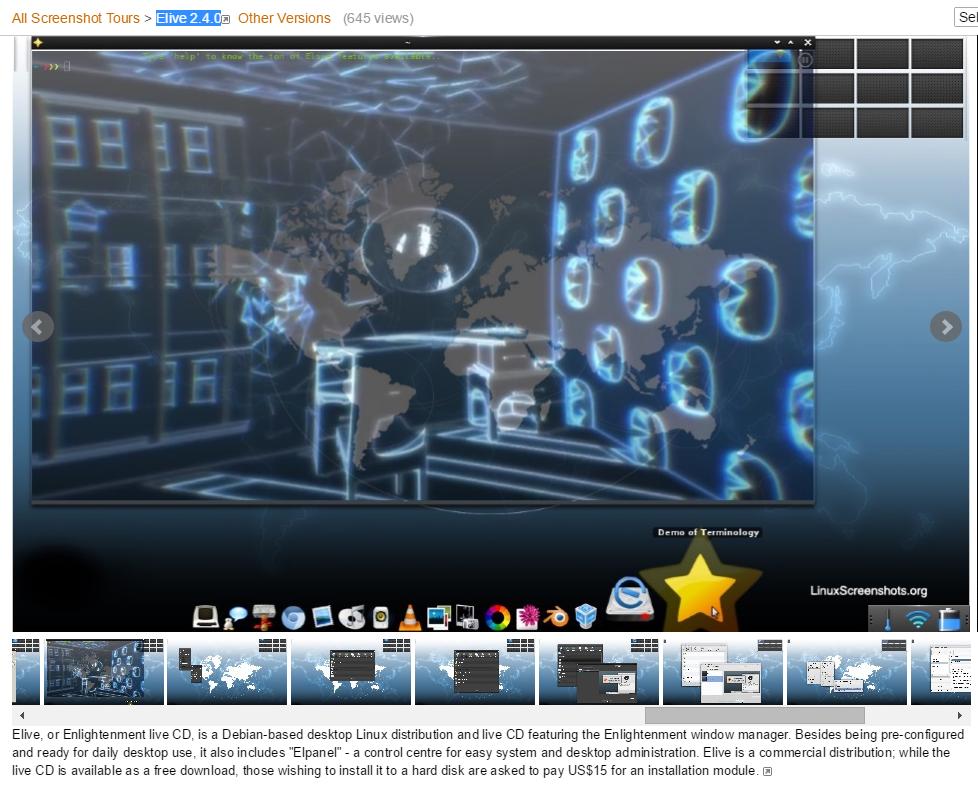978x785 pixels.
Task: Switch to the center desktop in pager
Action: click(882, 88)
